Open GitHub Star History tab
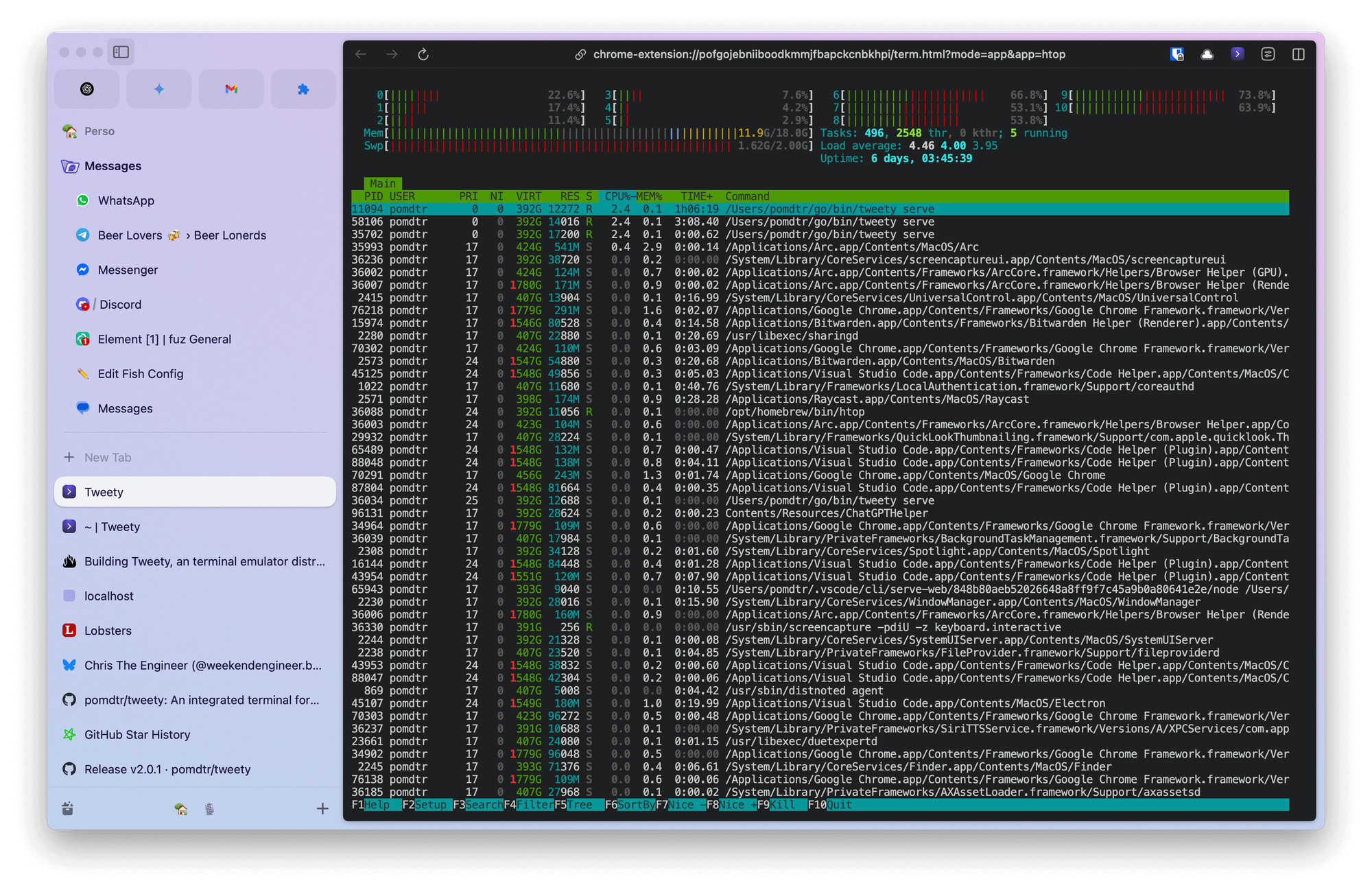1372x892 pixels. pyautogui.click(x=195, y=735)
